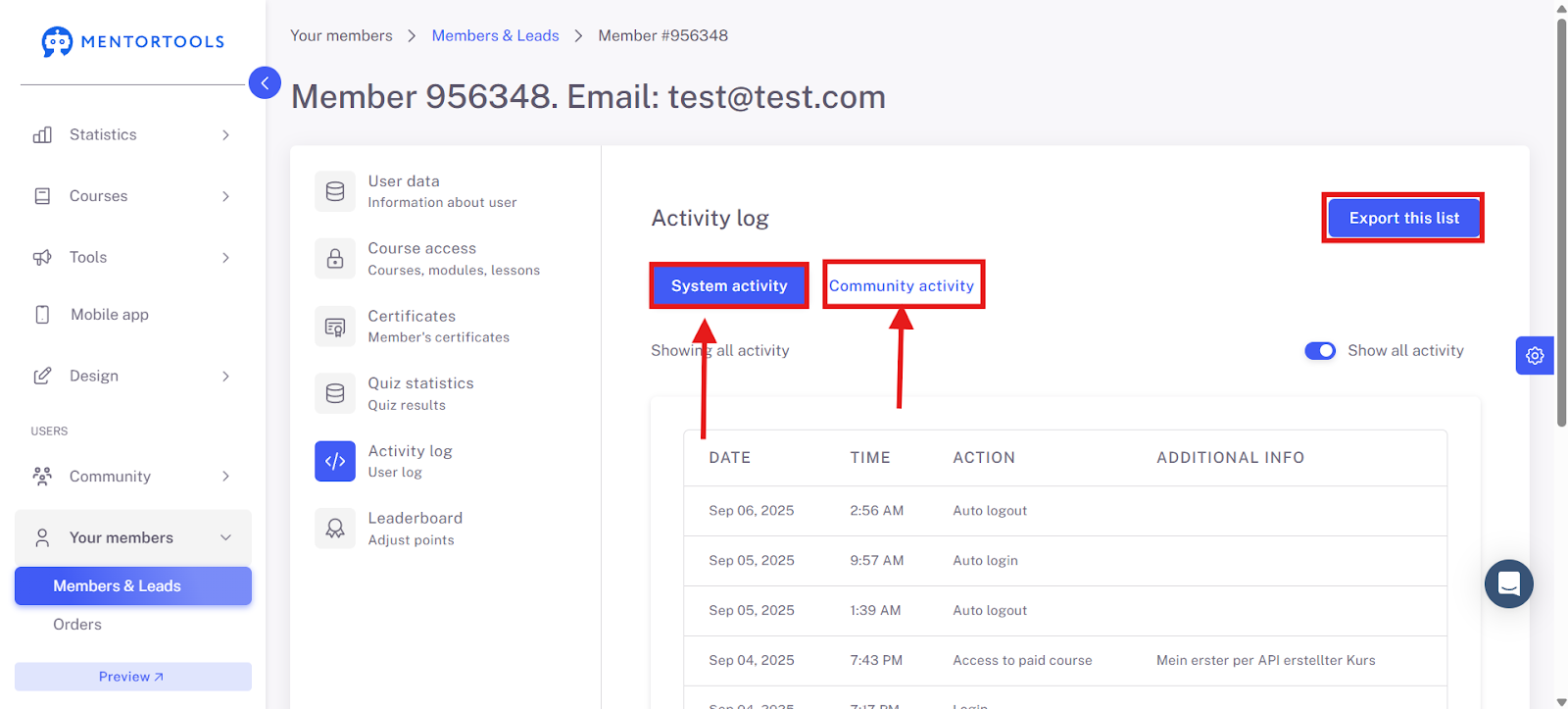Click the ADDITIONAL INFO column header
1568x709 pixels.
(1230, 458)
